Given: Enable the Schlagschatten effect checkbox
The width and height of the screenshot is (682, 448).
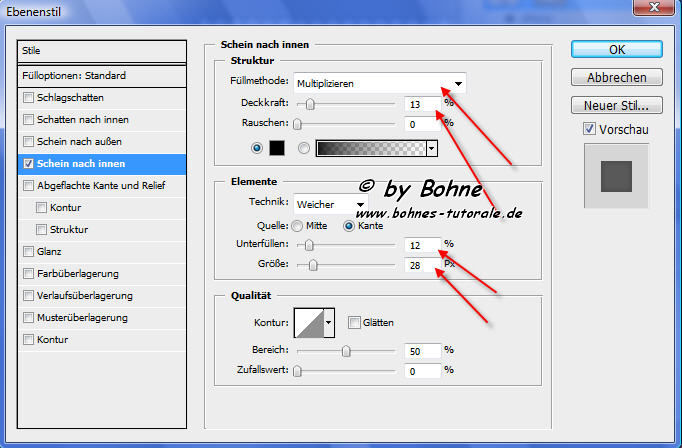Looking at the screenshot, I should click(29, 98).
